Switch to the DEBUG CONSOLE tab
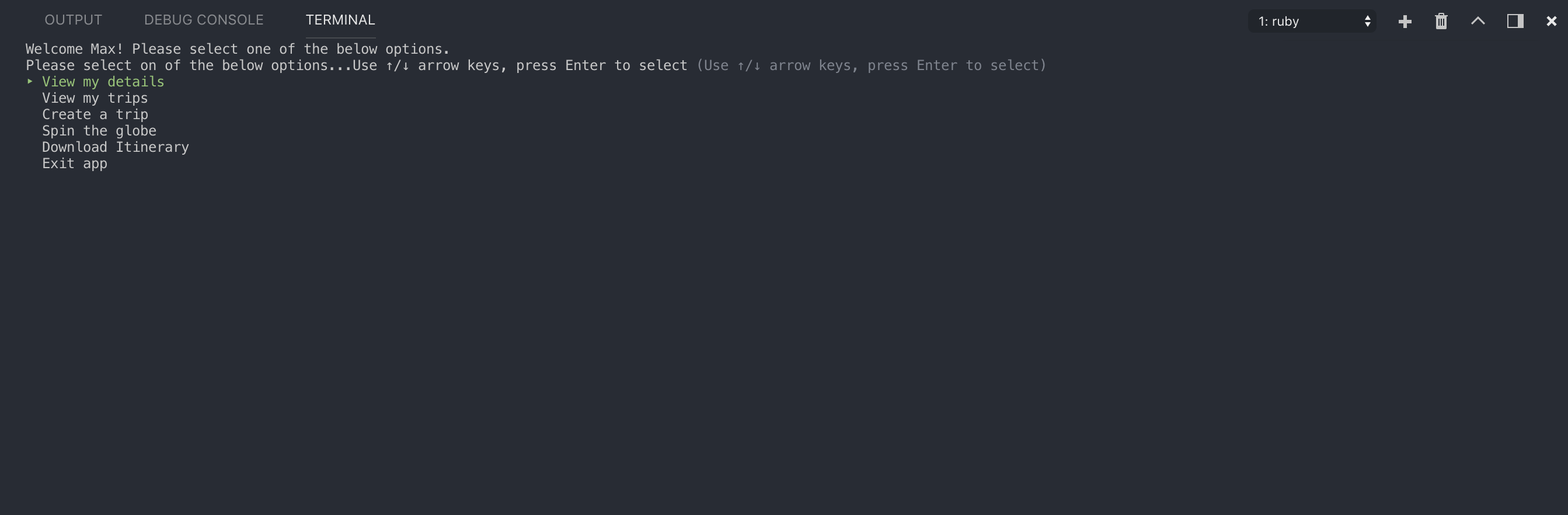1568x515 pixels. (204, 20)
